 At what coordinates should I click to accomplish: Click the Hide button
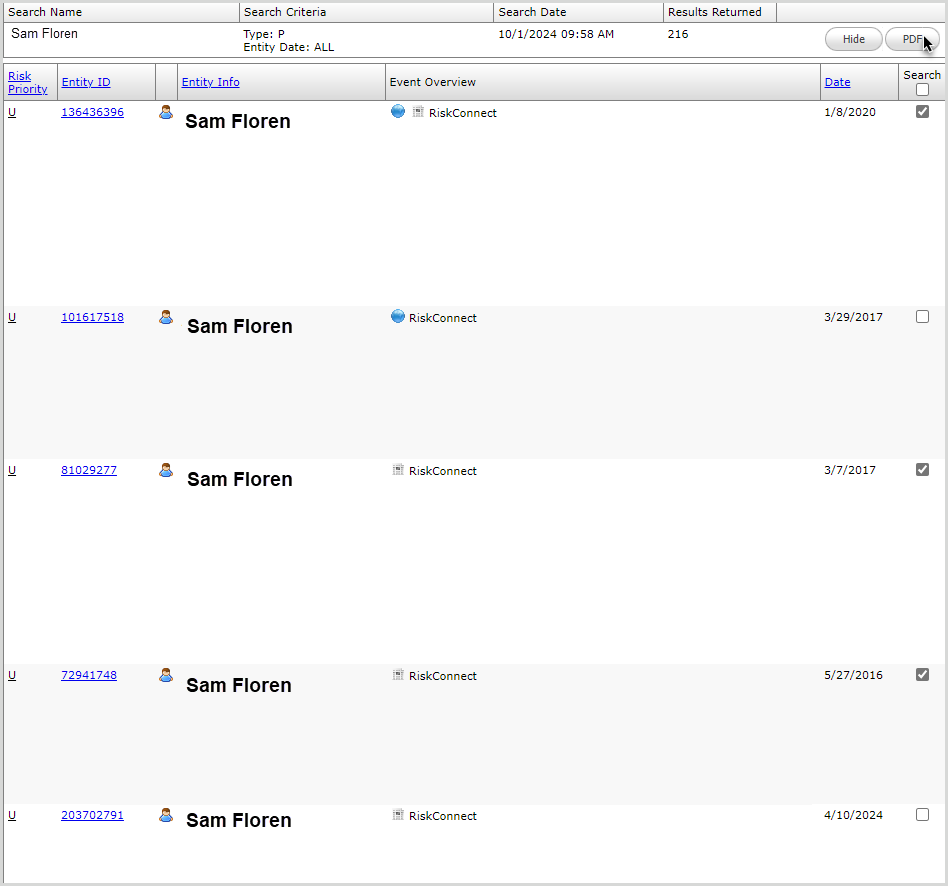pos(853,38)
